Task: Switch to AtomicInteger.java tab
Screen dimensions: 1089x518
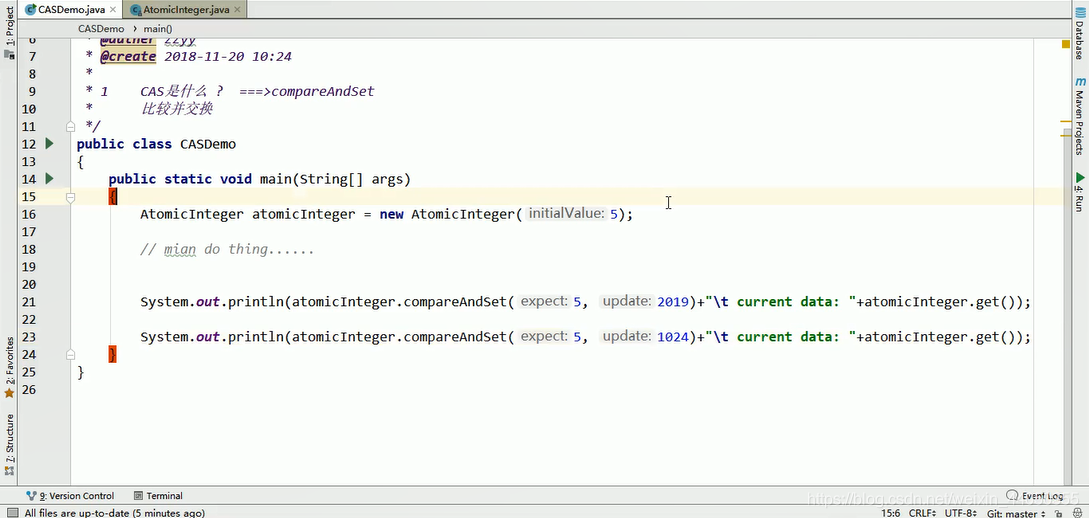Action: 185,10
